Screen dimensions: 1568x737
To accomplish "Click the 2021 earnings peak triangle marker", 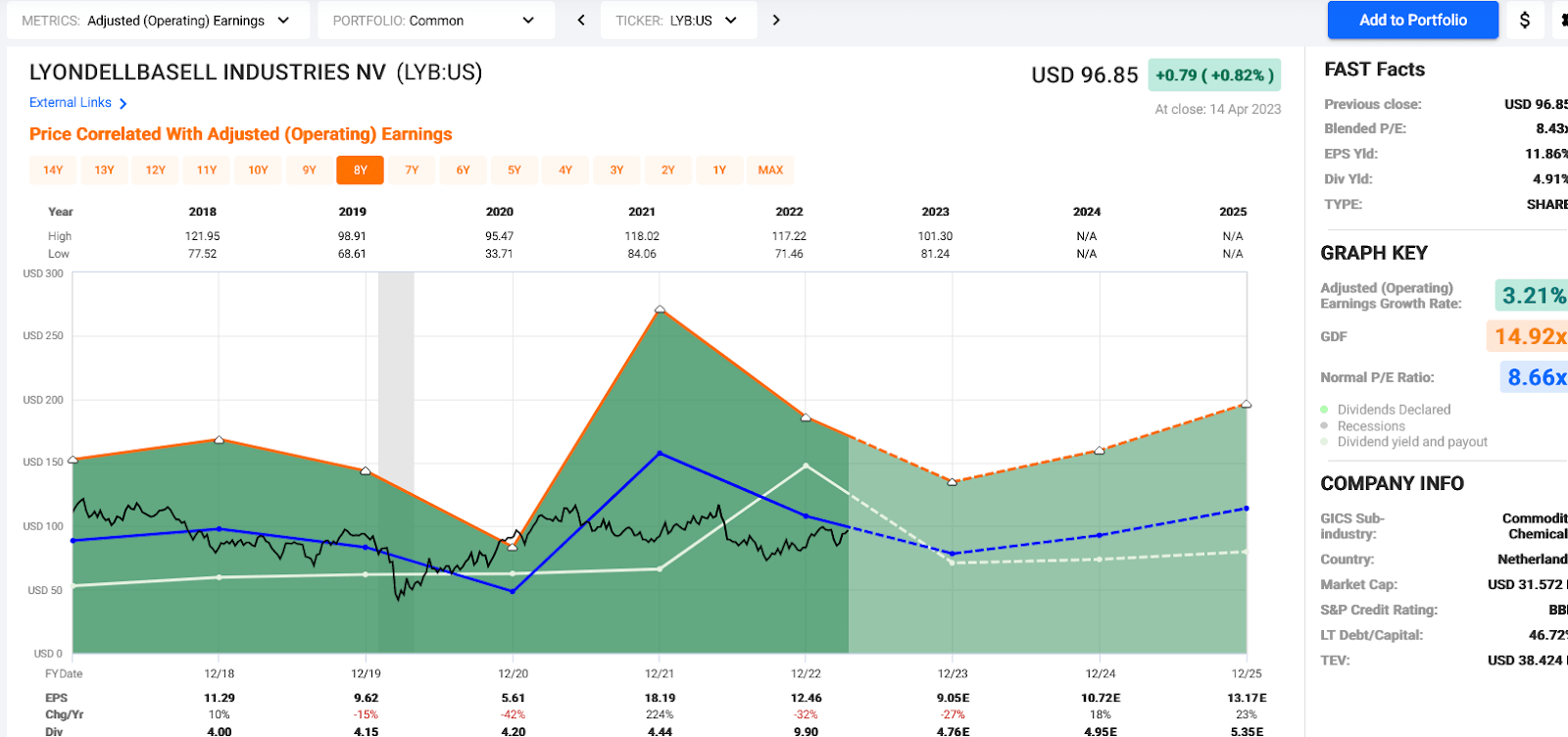I will (660, 310).
